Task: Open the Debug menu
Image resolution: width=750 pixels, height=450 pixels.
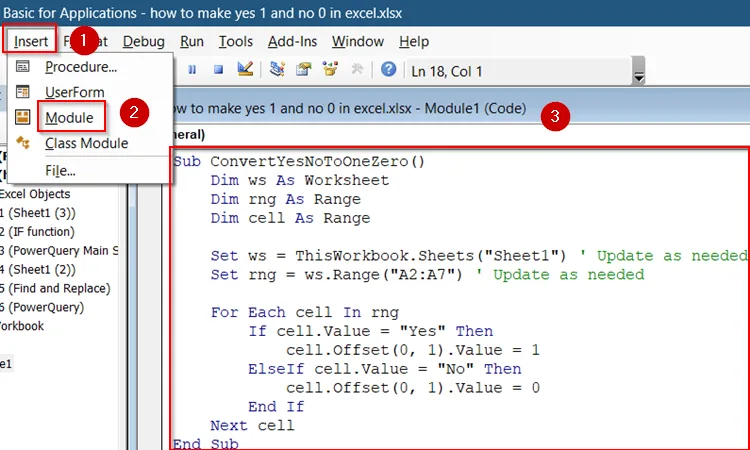Action: coord(143,42)
